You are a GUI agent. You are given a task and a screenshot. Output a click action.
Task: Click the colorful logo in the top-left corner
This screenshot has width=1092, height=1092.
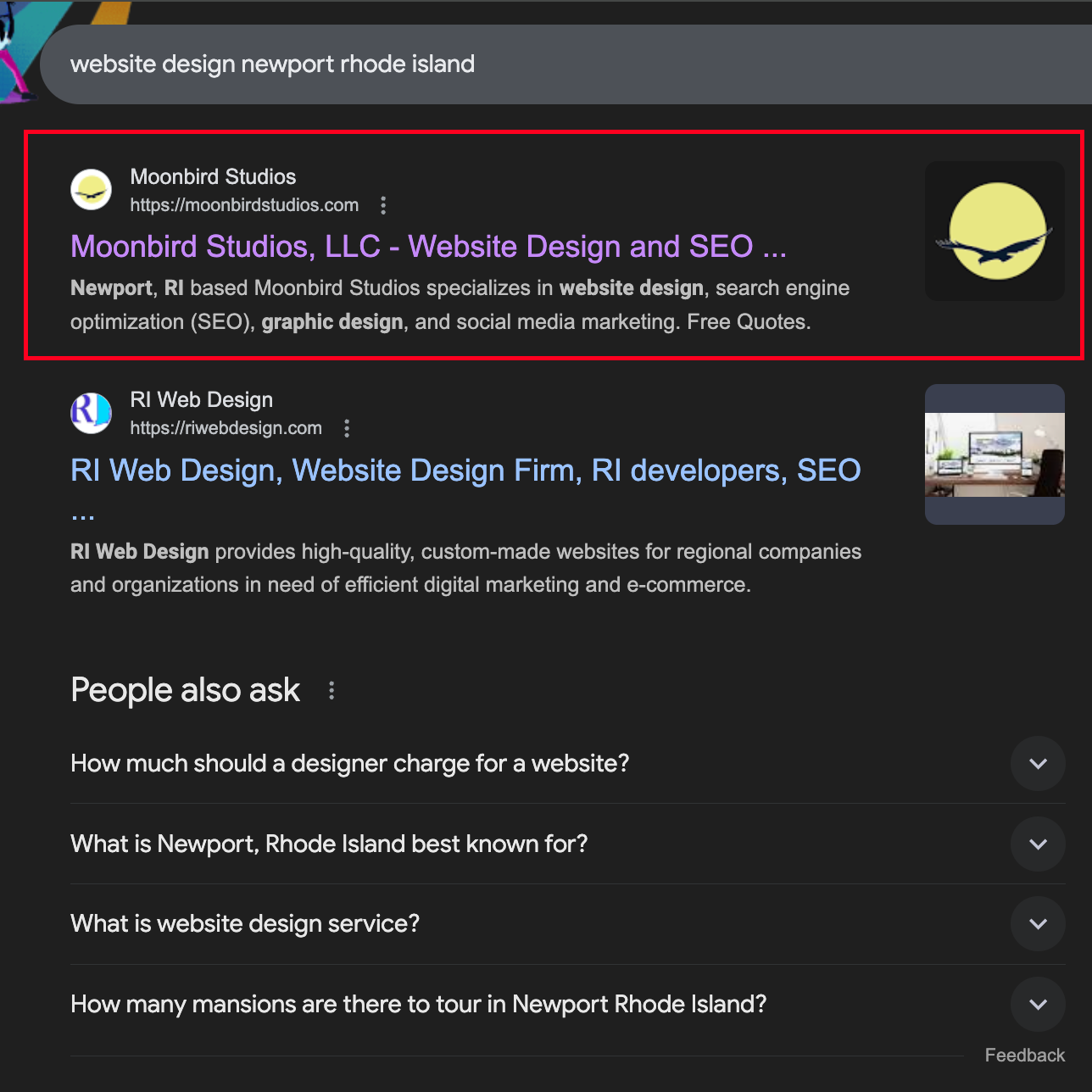pyautogui.click(x=21, y=42)
